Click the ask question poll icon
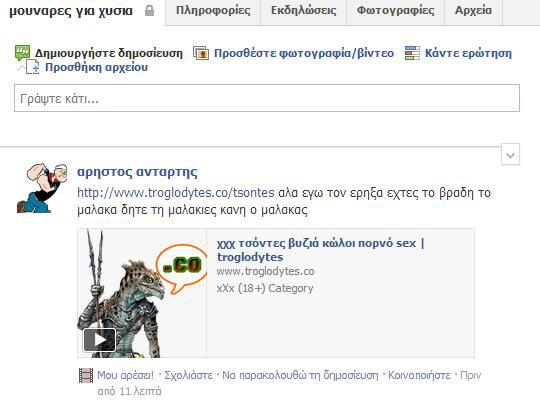 [x=412, y=53]
